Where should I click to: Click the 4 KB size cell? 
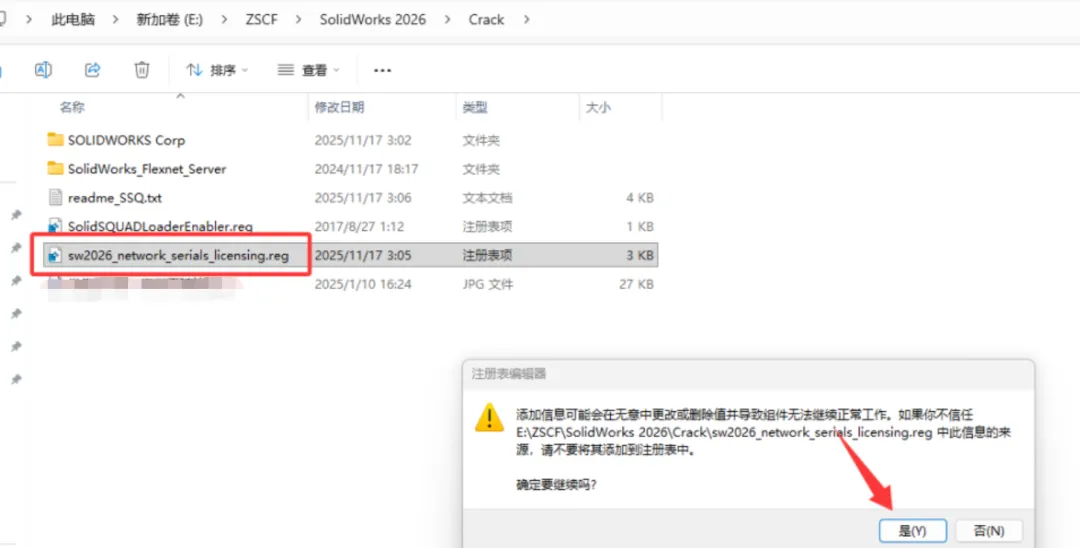tap(640, 198)
